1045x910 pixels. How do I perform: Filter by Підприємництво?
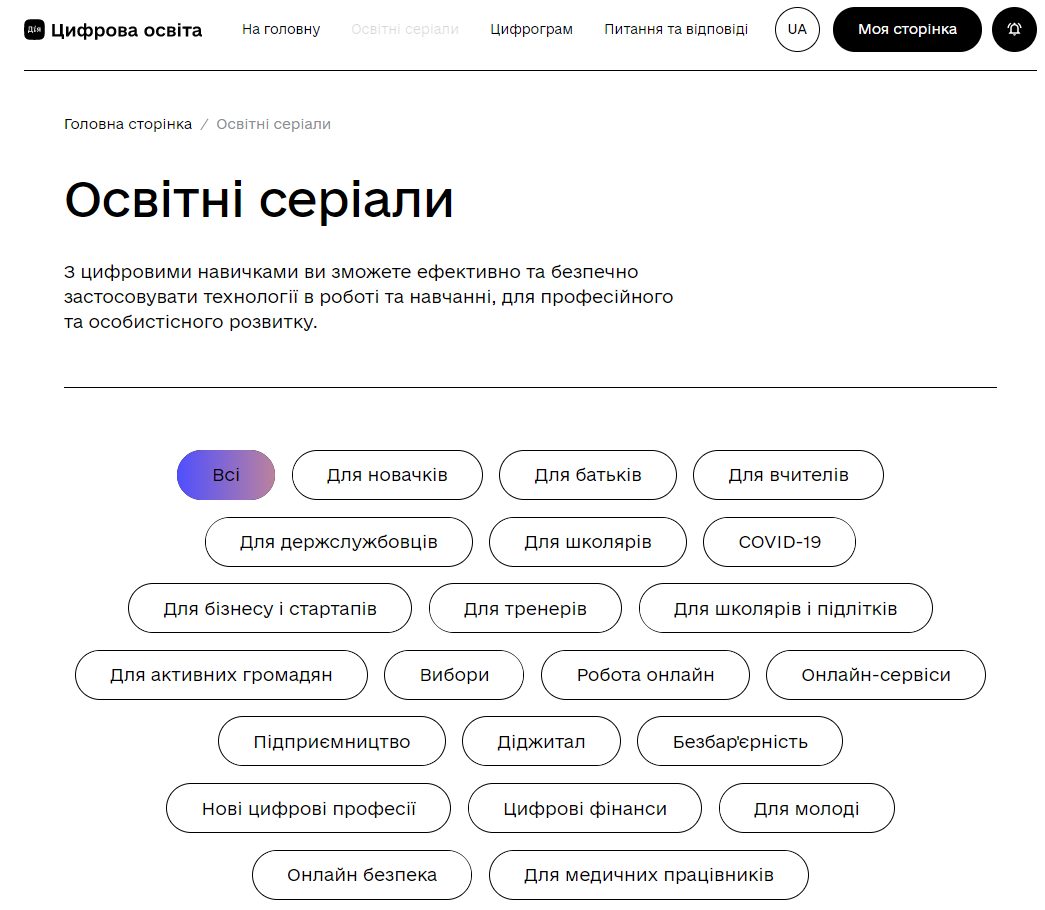click(x=332, y=741)
